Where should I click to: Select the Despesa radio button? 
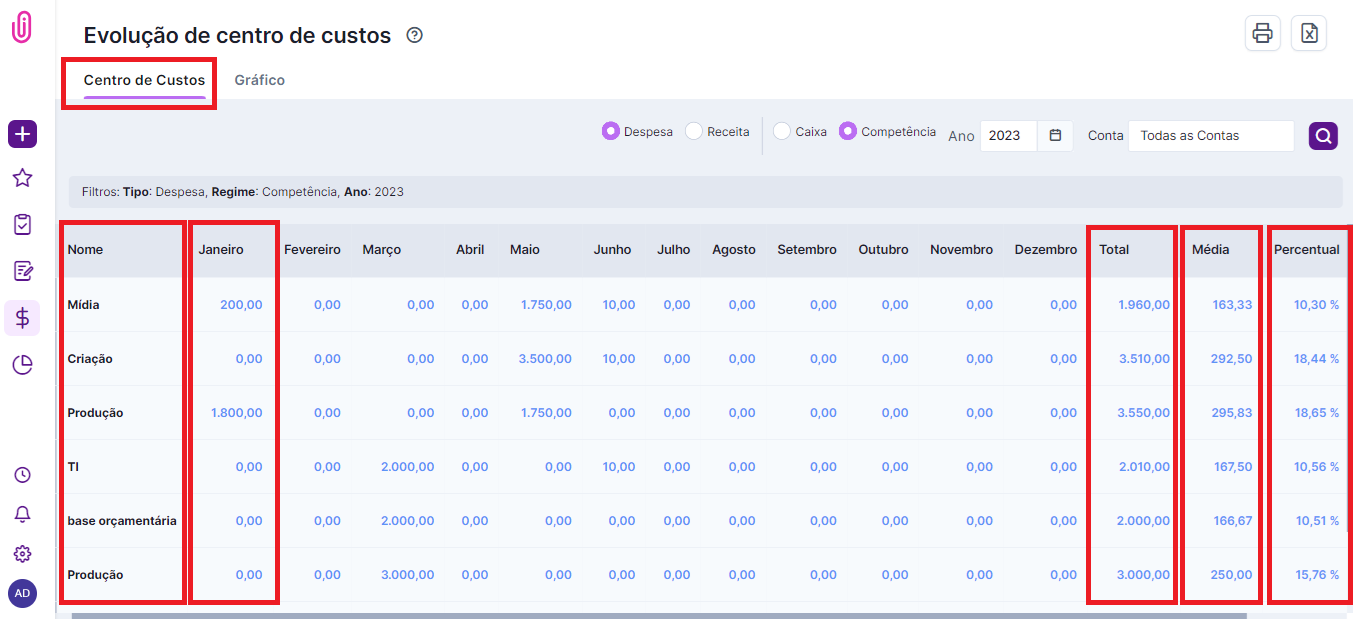coord(610,132)
